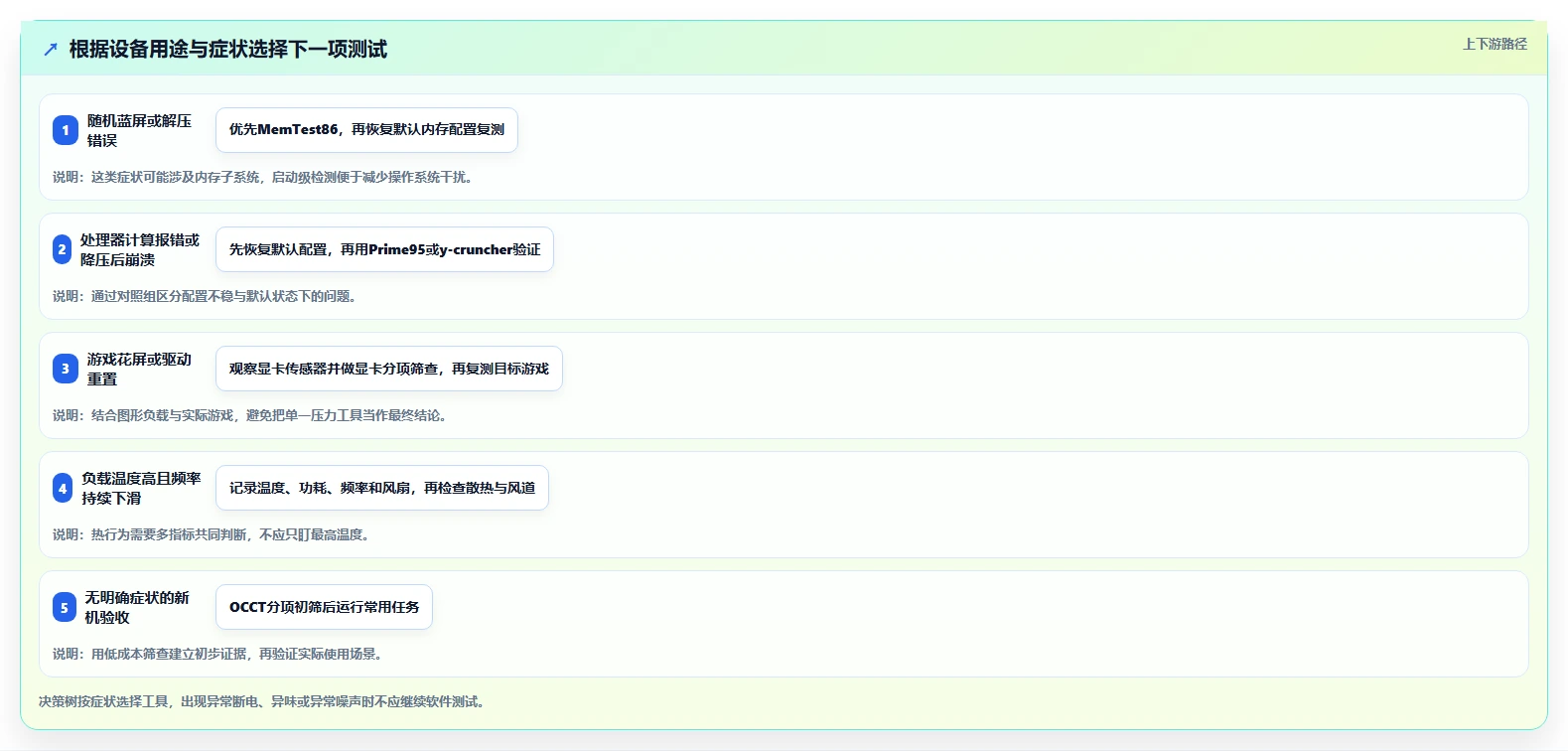Select symptom 处理器计算报错或降压后崩溃
Screen dimensions: 1568x751
[x=140, y=249]
